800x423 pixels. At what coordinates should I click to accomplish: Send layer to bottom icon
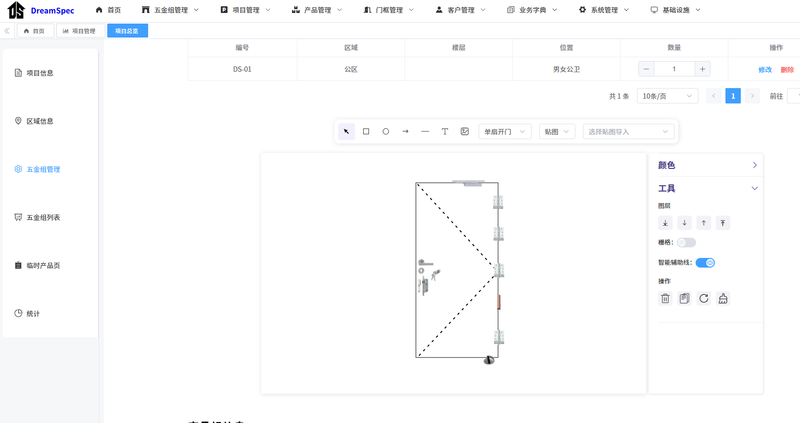tap(665, 223)
